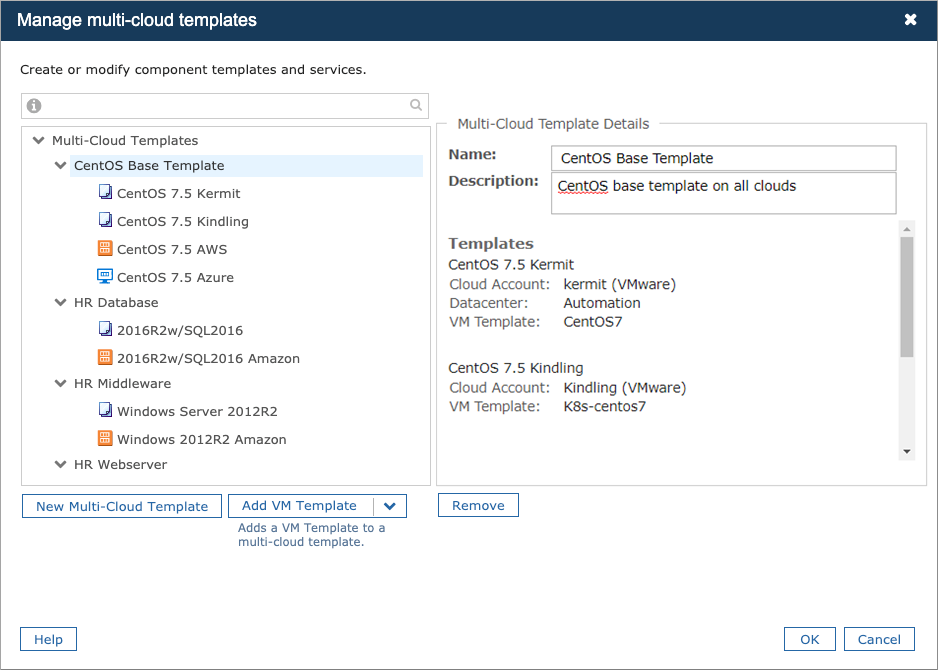Collapse the HR Database node

coord(60,303)
